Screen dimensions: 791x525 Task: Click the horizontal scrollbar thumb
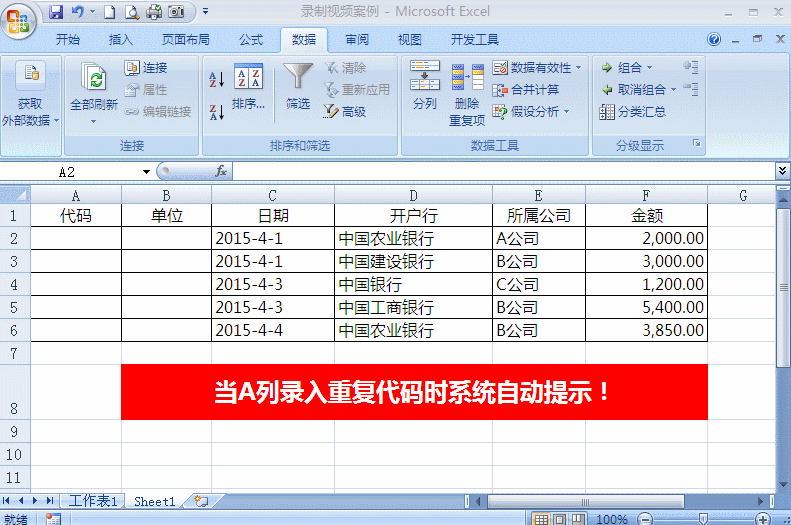pyautogui.click(x=585, y=501)
